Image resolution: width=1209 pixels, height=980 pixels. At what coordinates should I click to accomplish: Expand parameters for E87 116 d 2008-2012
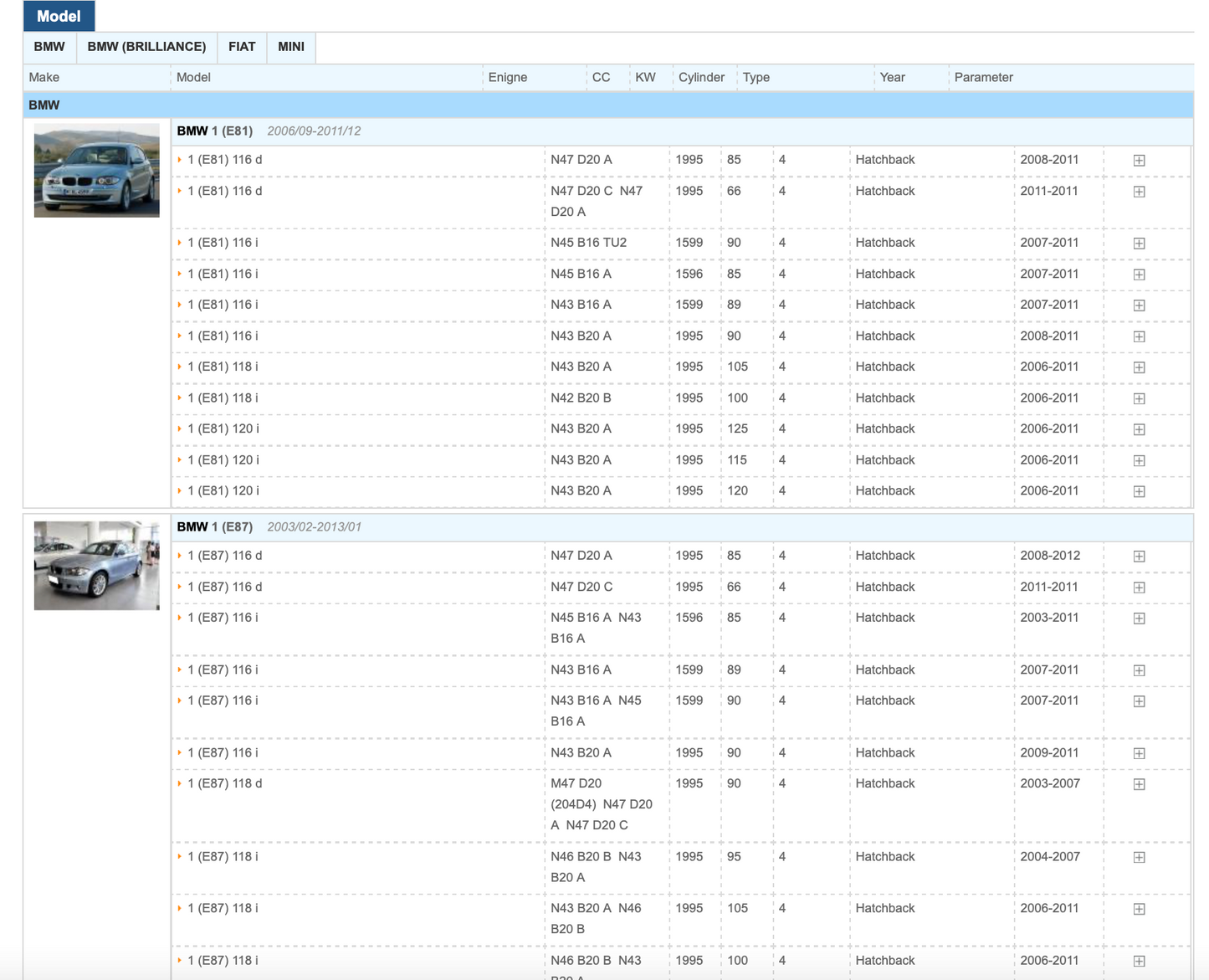1139,556
